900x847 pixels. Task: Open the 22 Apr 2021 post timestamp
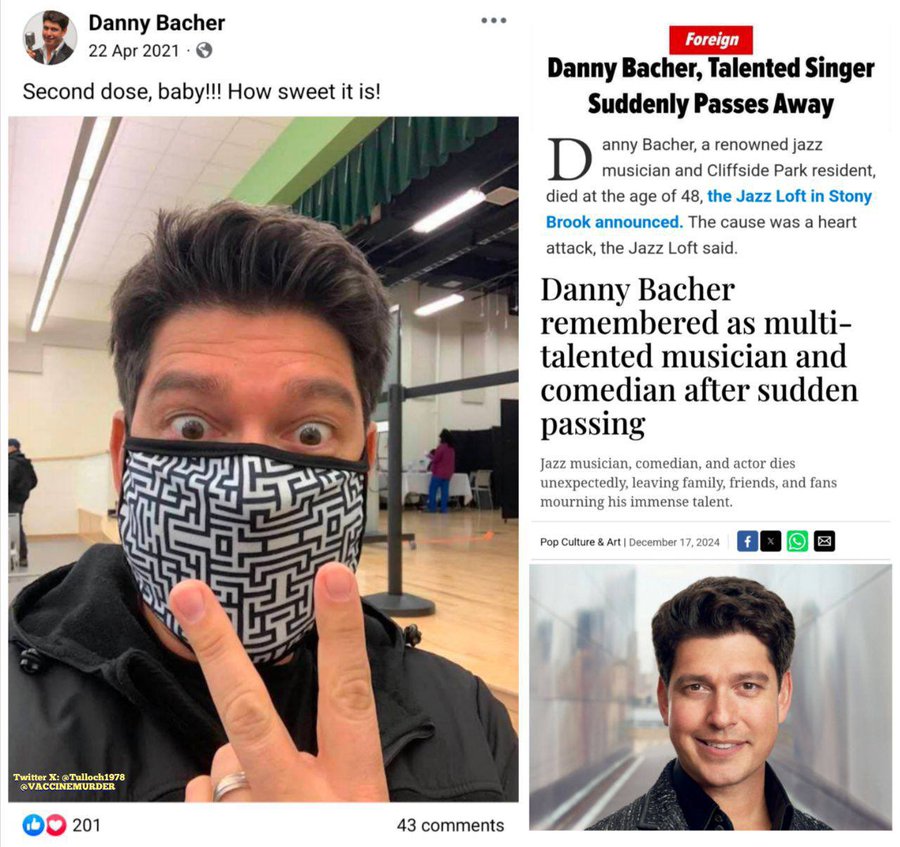(134, 51)
